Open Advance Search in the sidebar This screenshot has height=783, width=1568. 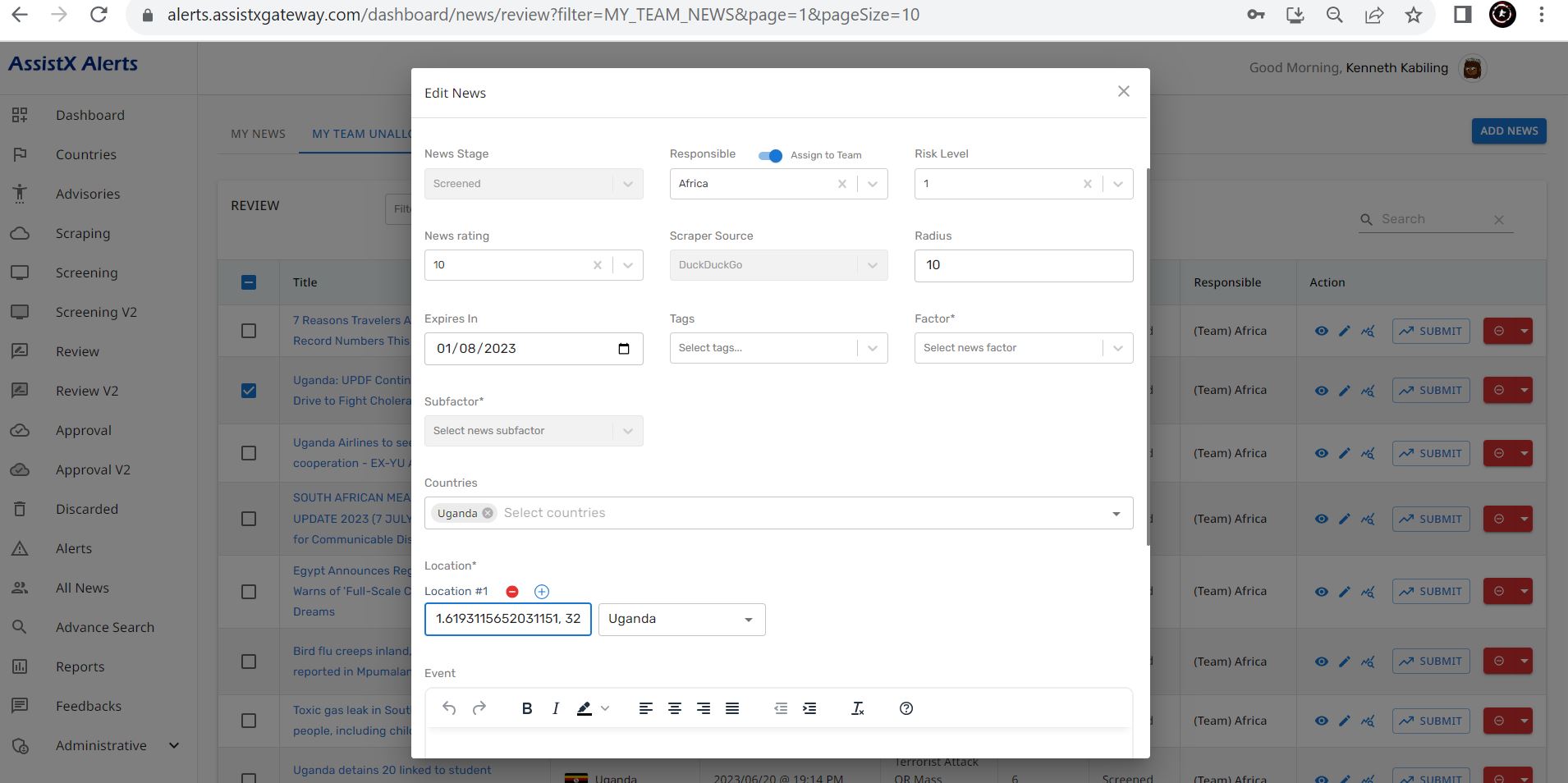coord(104,627)
